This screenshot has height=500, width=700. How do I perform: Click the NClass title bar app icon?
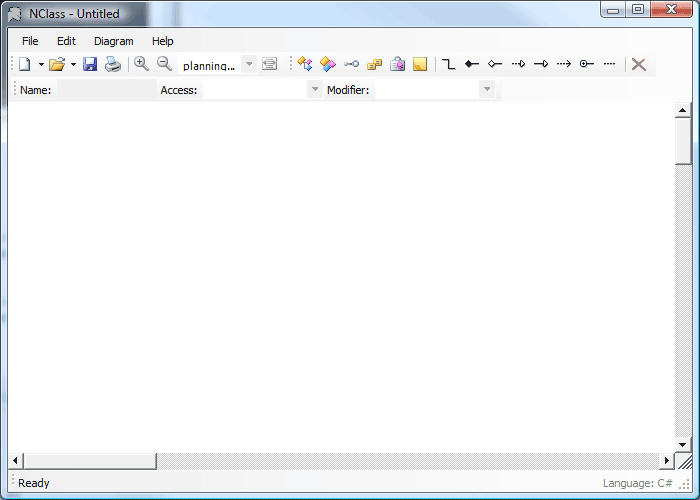tap(15, 14)
